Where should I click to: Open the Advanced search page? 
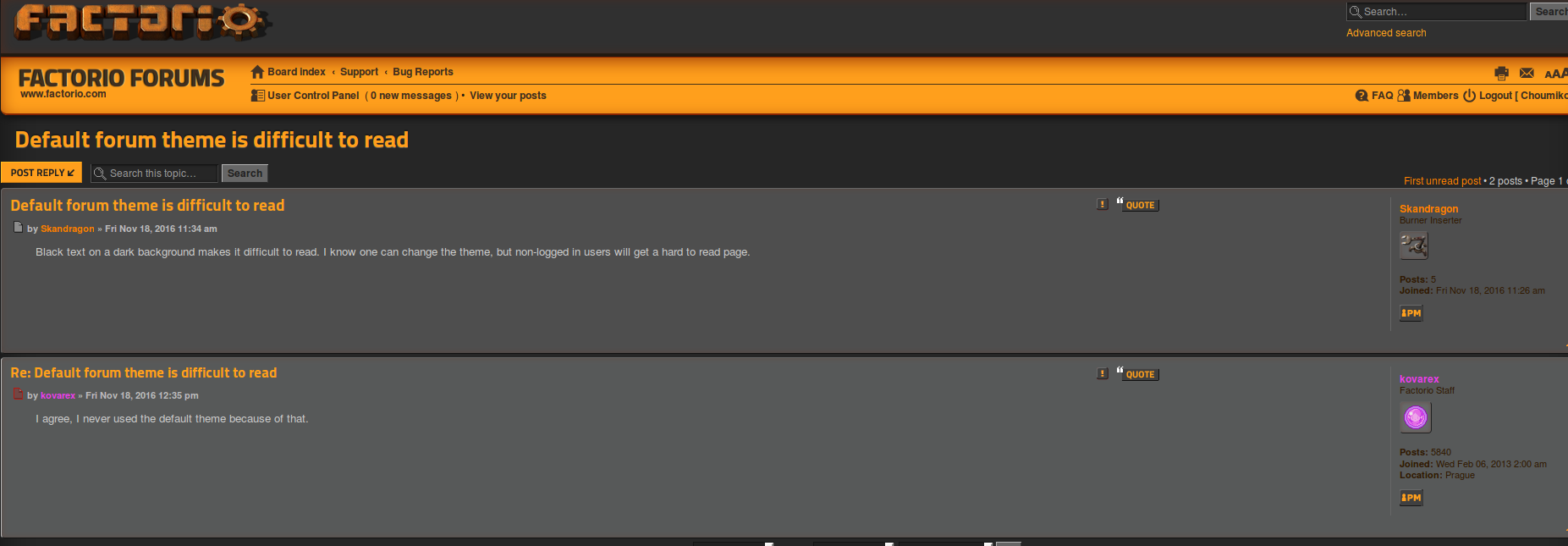pos(1386,33)
